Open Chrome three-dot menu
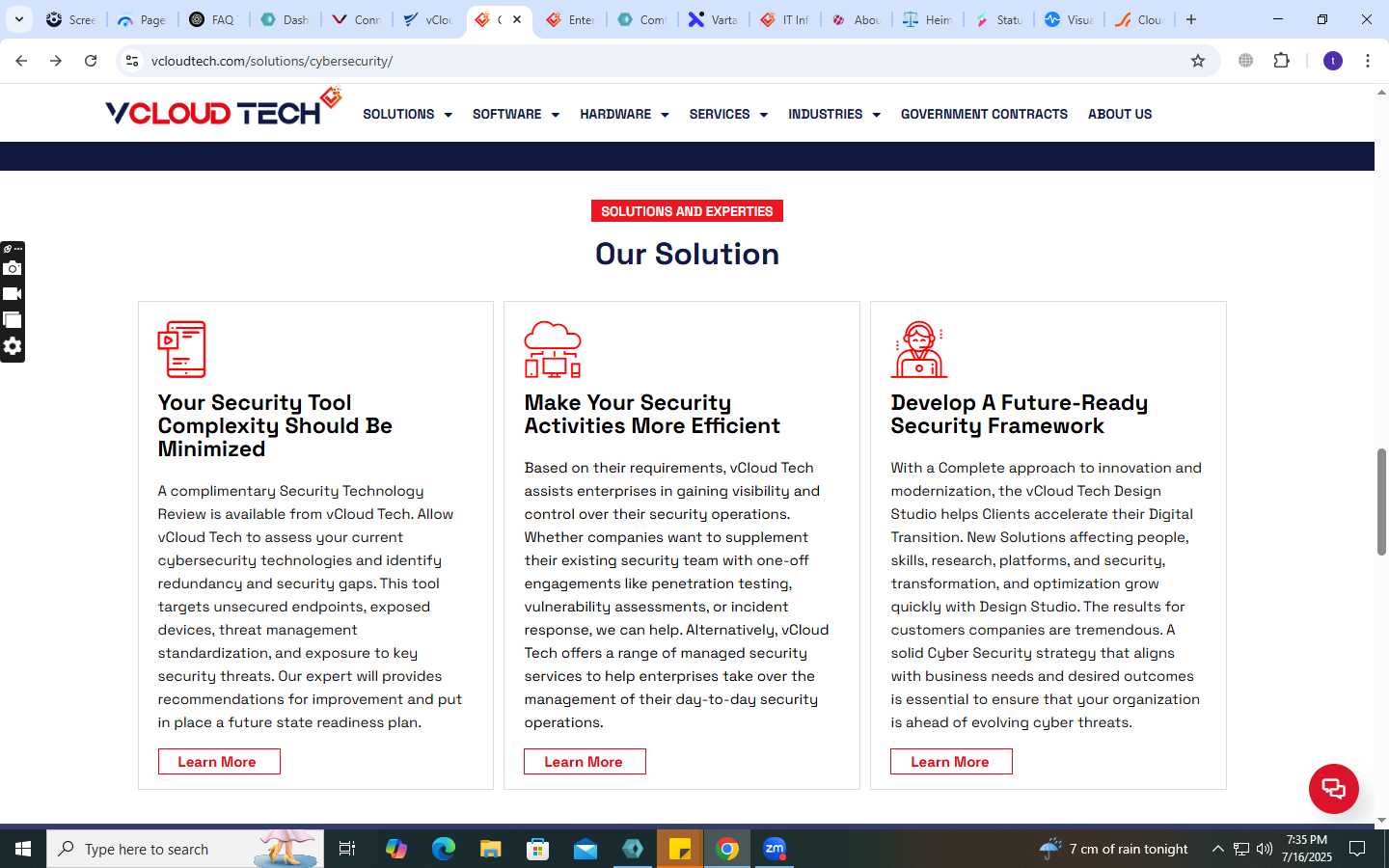Viewport: 1389px width, 868px height. 1368,61
